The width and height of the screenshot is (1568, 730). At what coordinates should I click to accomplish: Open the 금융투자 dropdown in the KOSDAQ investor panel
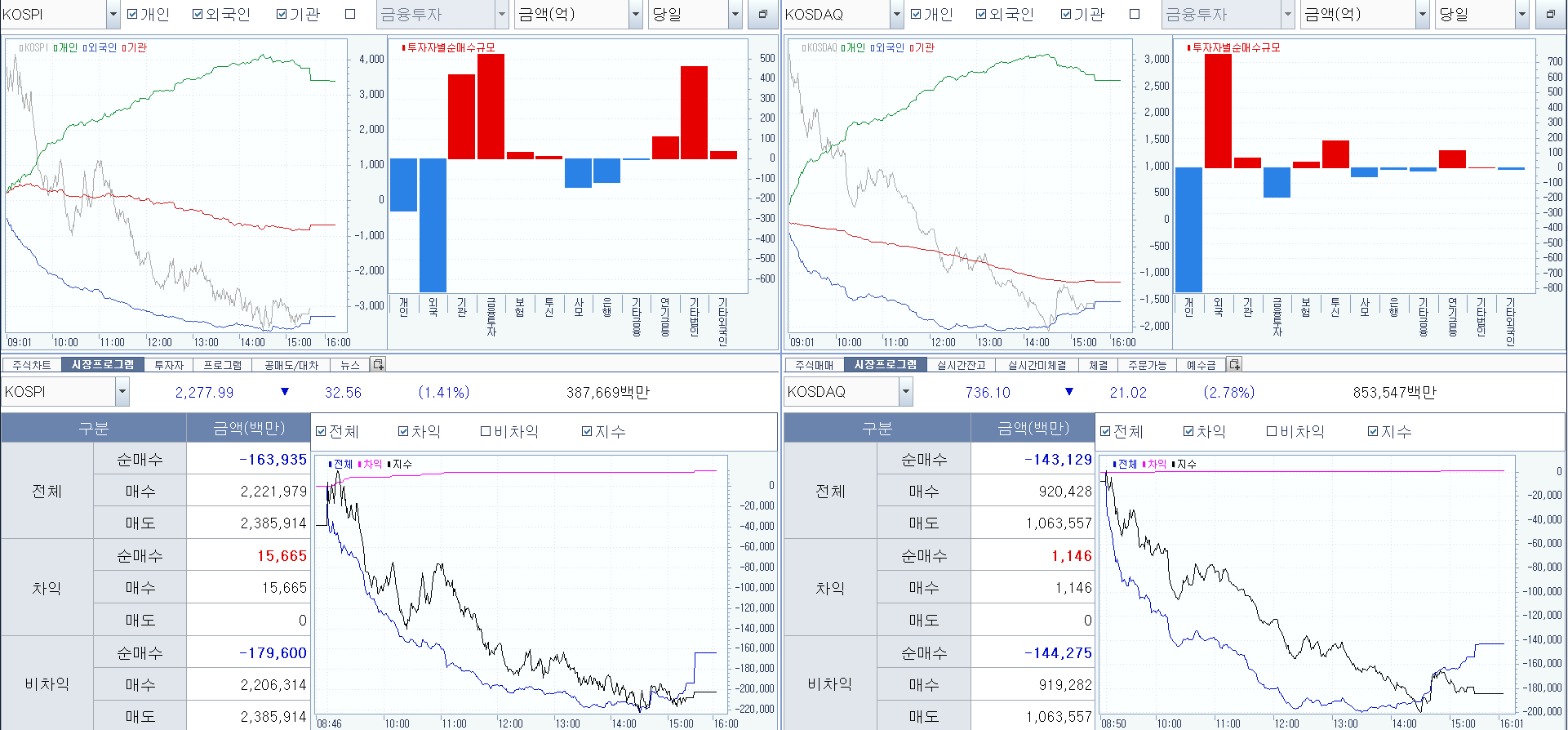coord(1288,14)
